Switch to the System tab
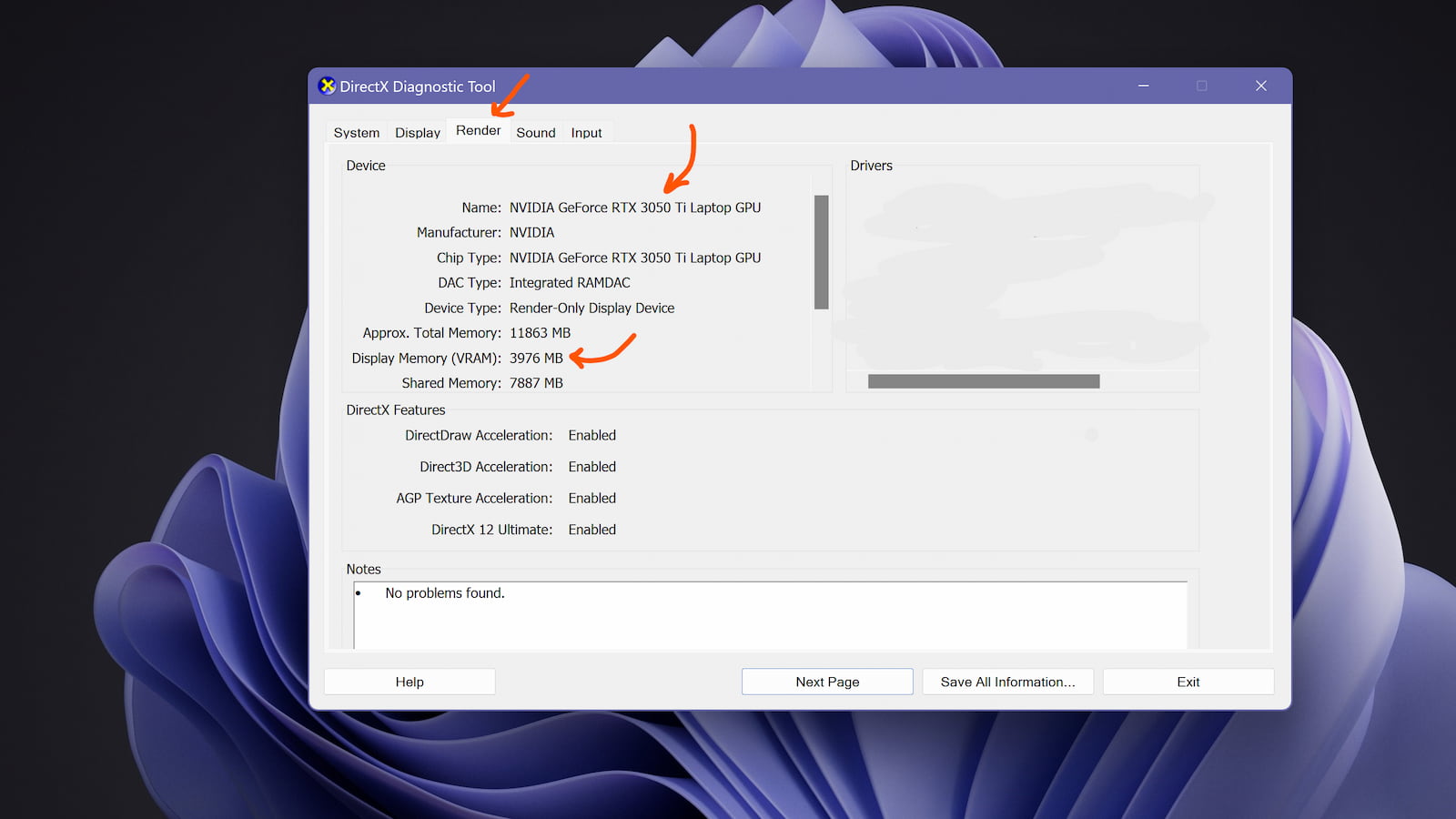Screen dimensions: 1456x819 [x=356, y=133]
